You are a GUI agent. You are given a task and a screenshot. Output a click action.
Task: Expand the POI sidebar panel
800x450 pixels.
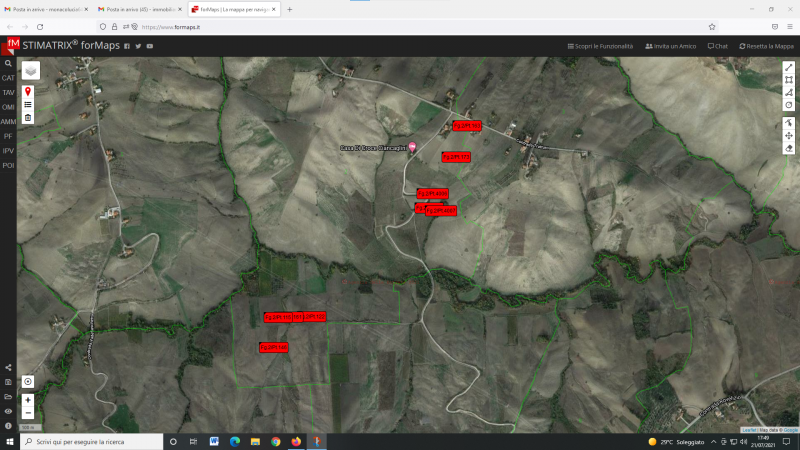pyautogui.click(x=8, y=165)
